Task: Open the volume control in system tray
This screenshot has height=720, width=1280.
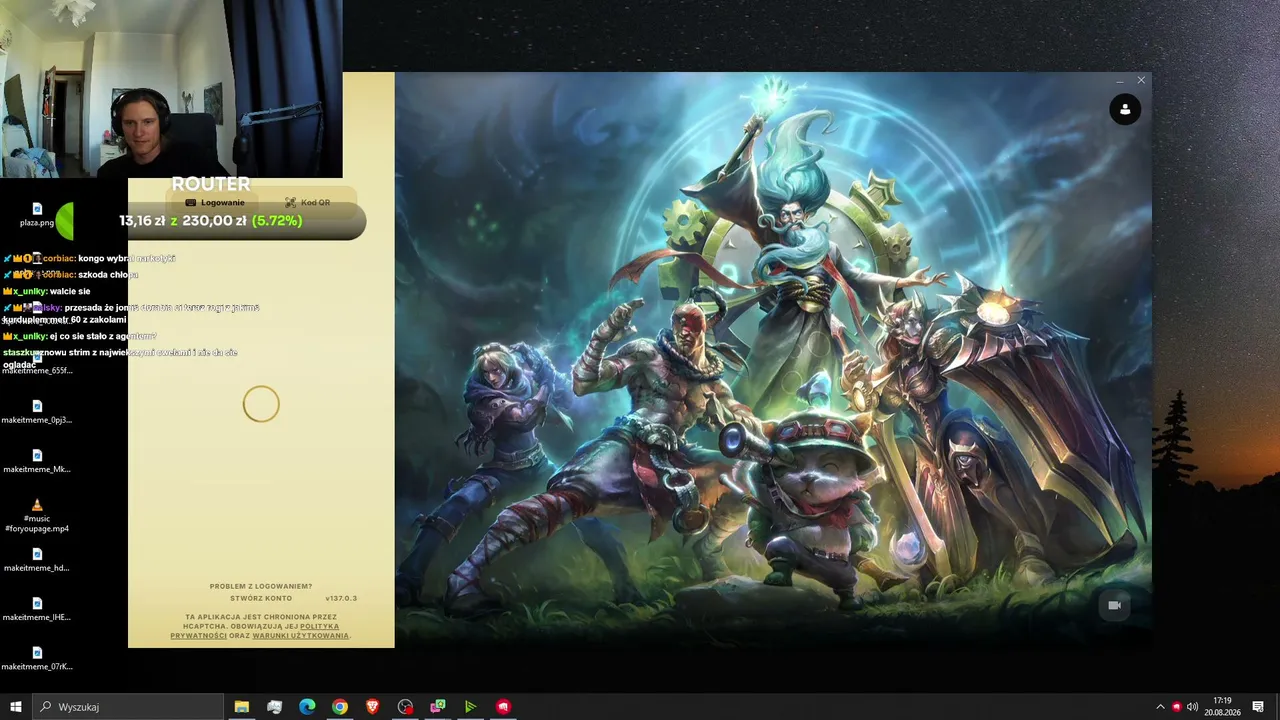Action: coord(1192,707)
